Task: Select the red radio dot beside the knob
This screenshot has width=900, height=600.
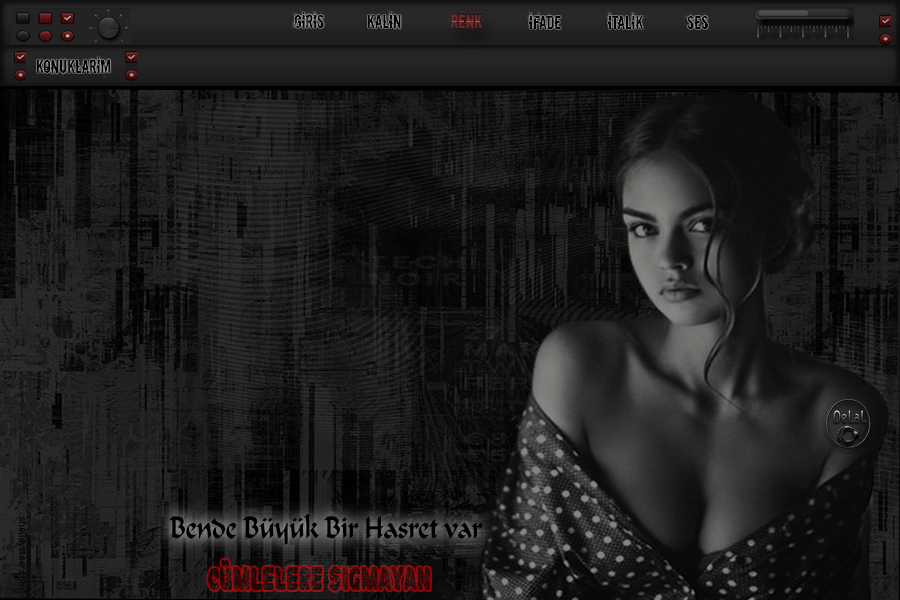Action: click(68, 36)
